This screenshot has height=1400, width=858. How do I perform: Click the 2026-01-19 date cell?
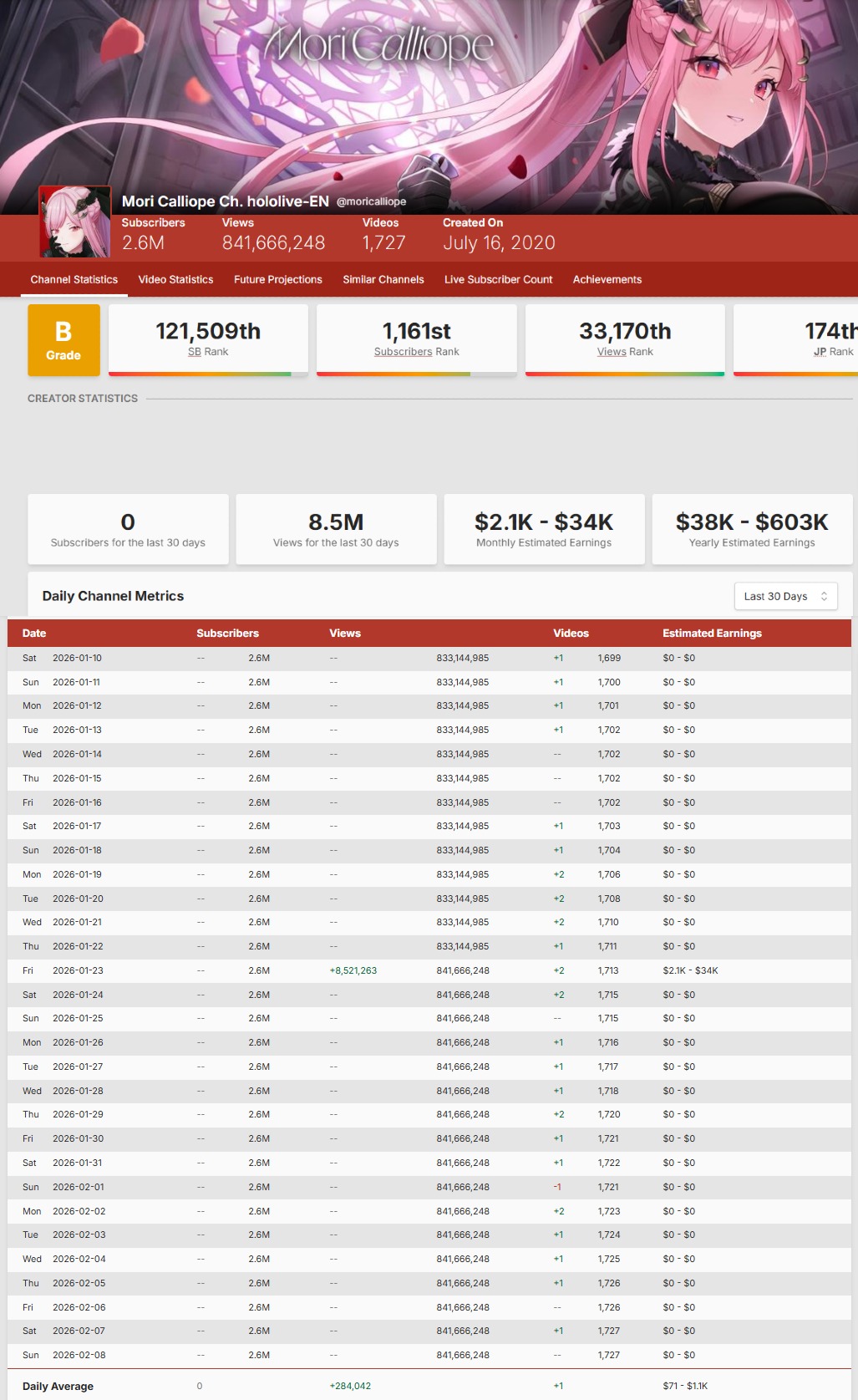(77, 874)
